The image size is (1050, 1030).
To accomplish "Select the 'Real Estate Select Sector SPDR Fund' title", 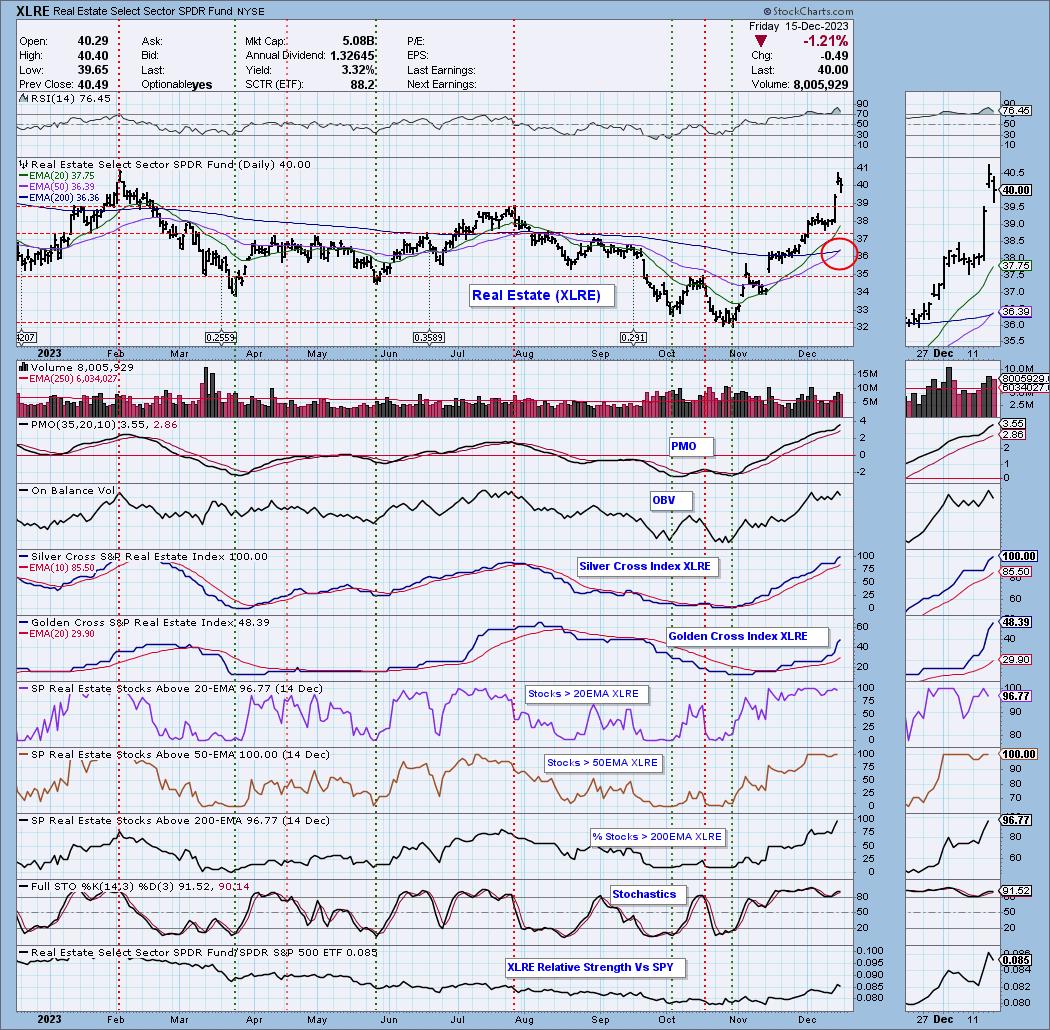I will [143, 11].
